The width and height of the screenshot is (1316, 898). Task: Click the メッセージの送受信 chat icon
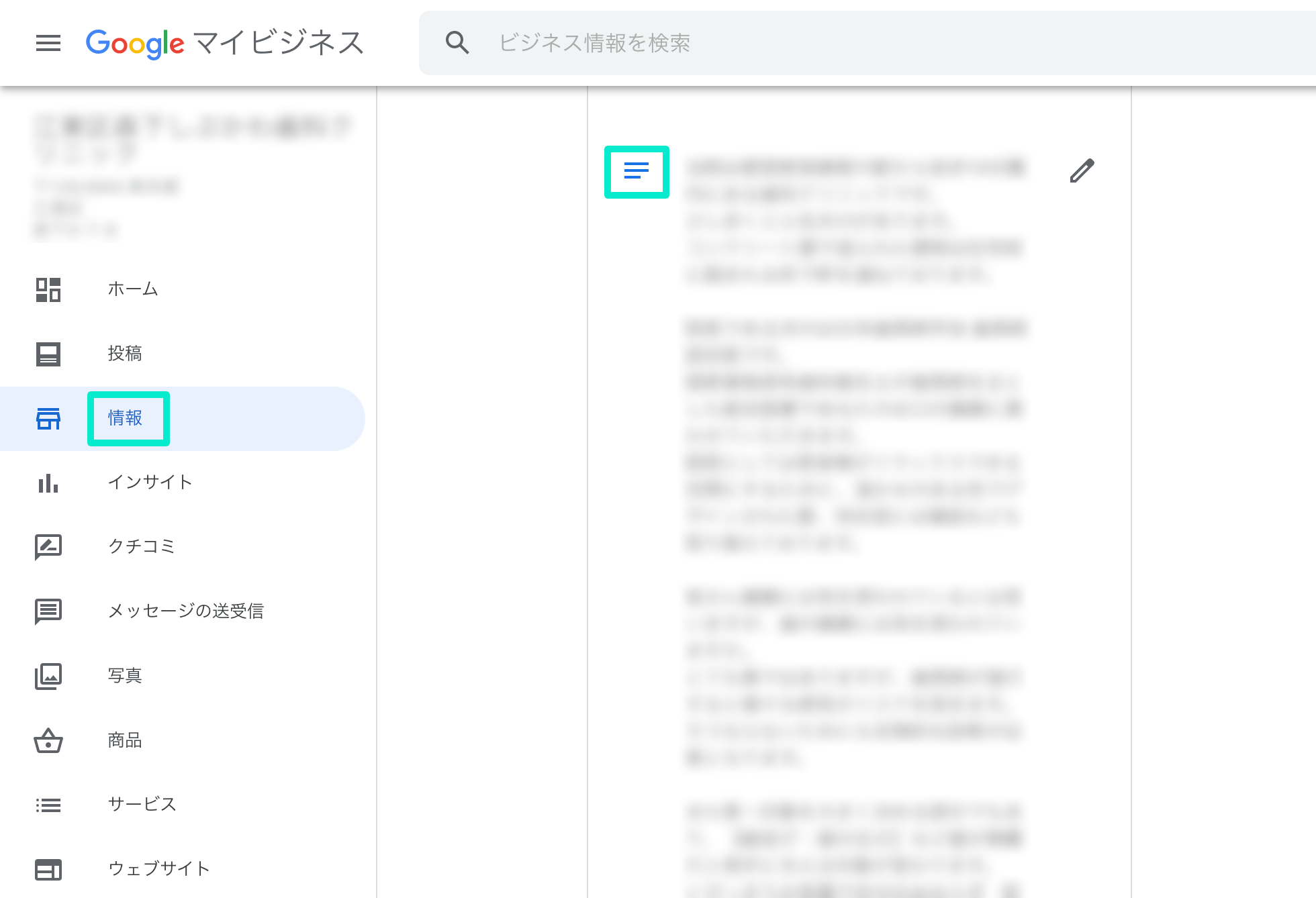pos(48,611)
